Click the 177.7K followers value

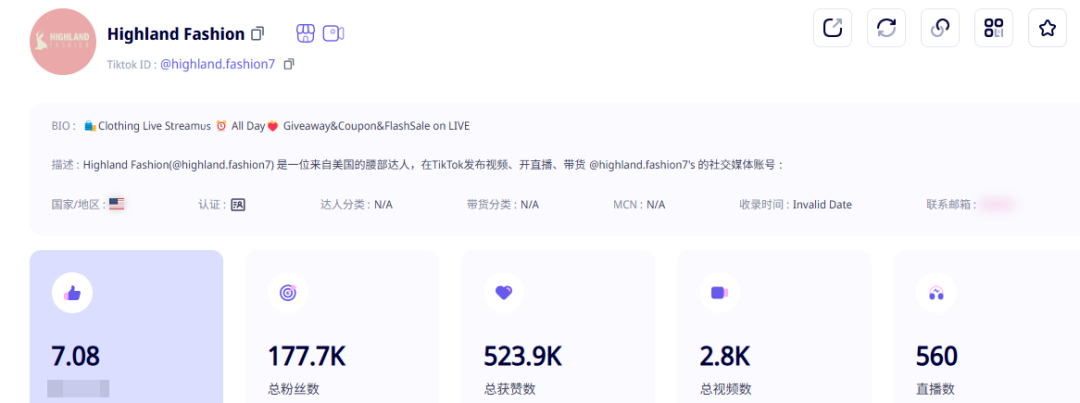tap(307, 356)
